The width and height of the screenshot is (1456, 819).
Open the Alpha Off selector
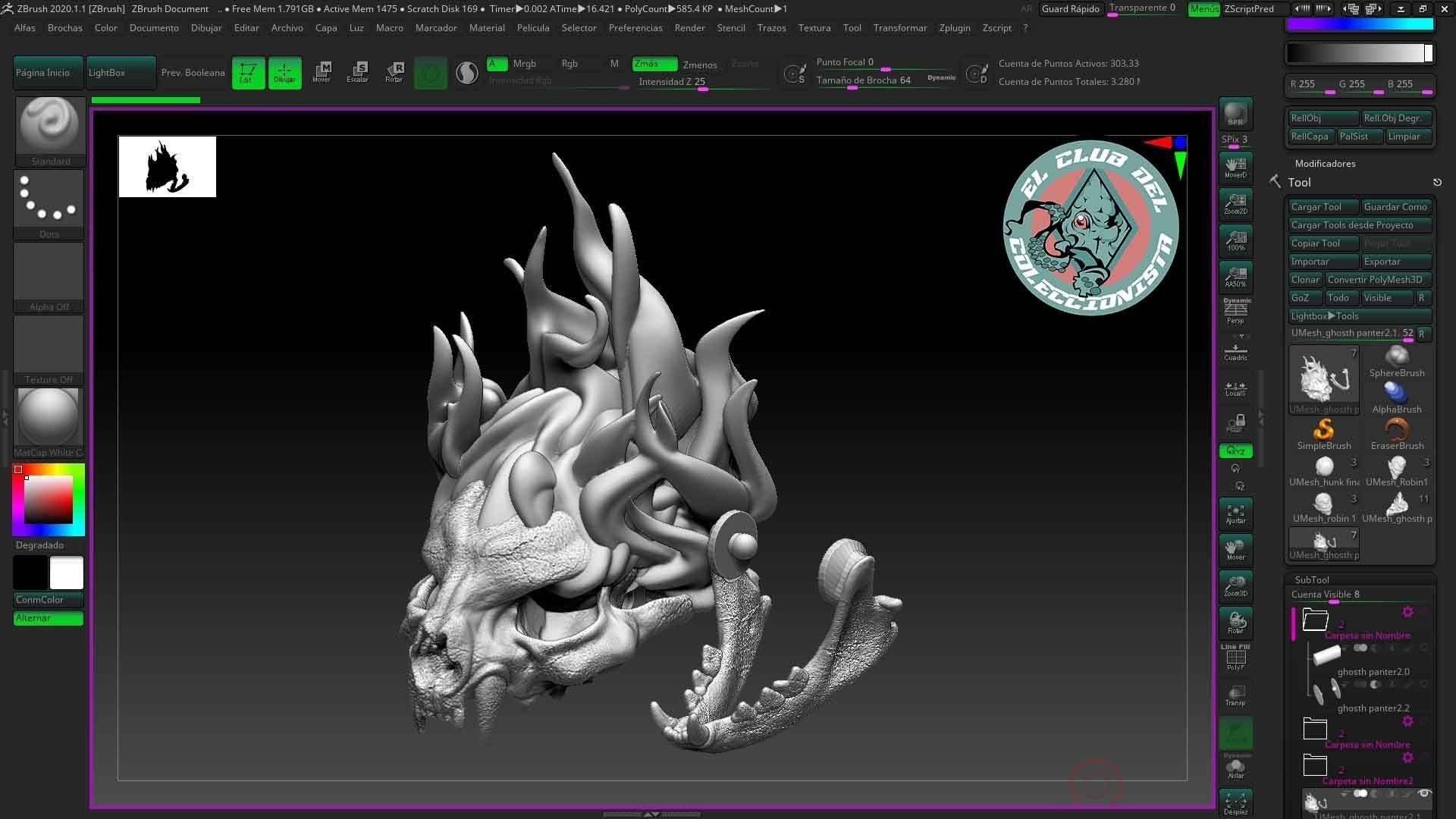tap(49, 276)
